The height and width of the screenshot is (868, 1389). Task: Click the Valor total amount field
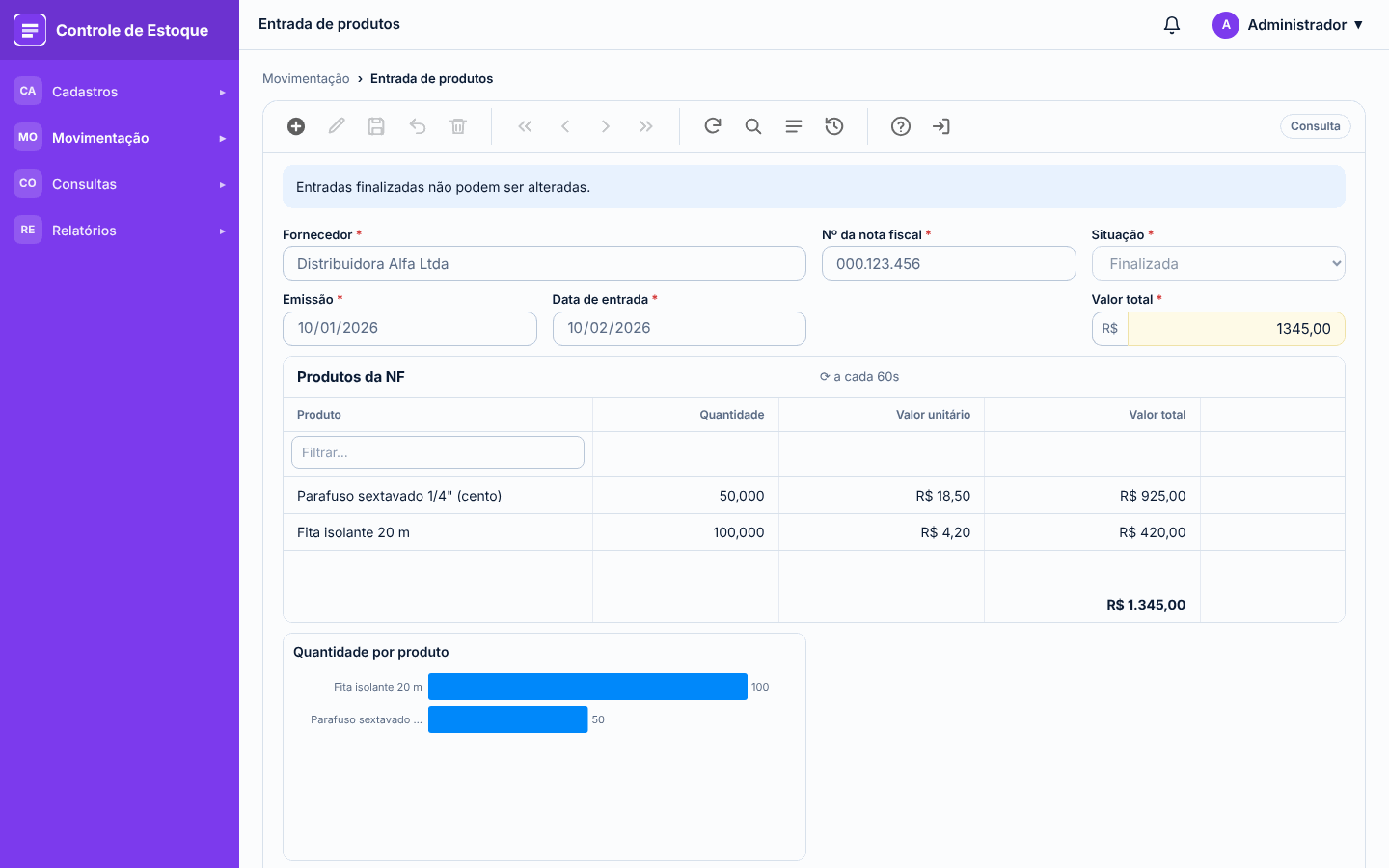click(x=1237, y=329)
